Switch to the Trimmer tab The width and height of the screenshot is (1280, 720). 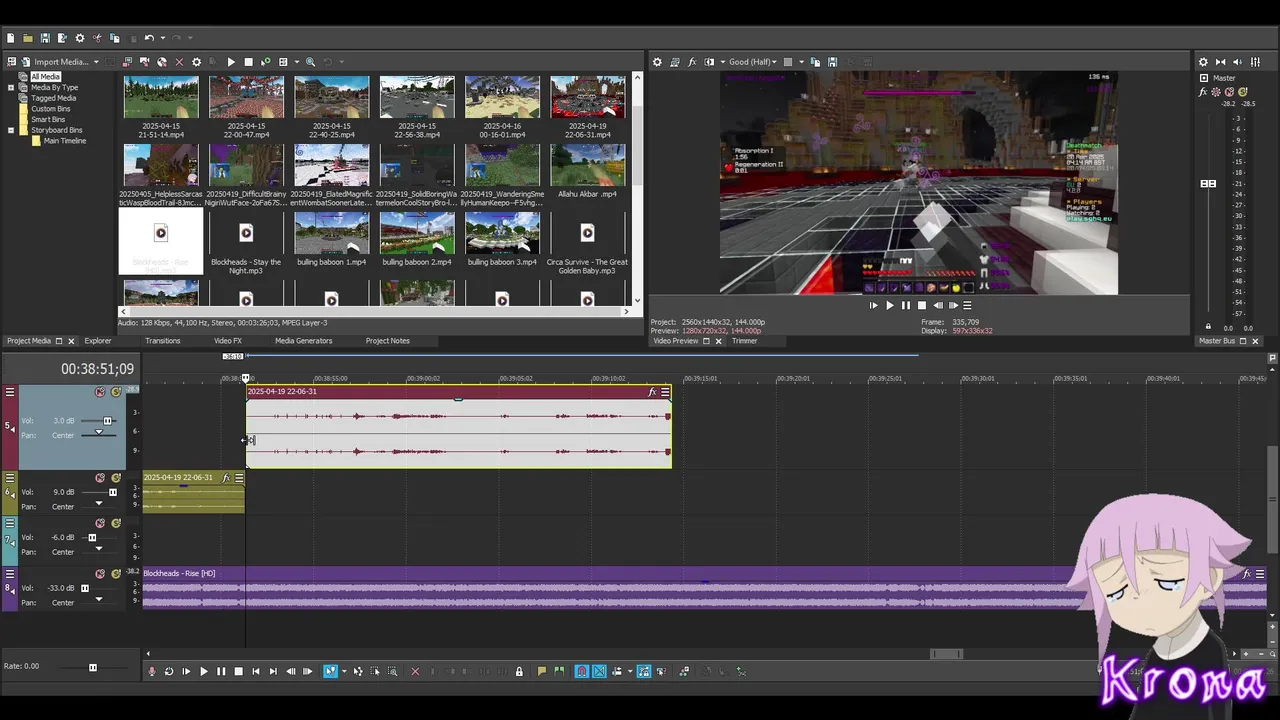744,341
